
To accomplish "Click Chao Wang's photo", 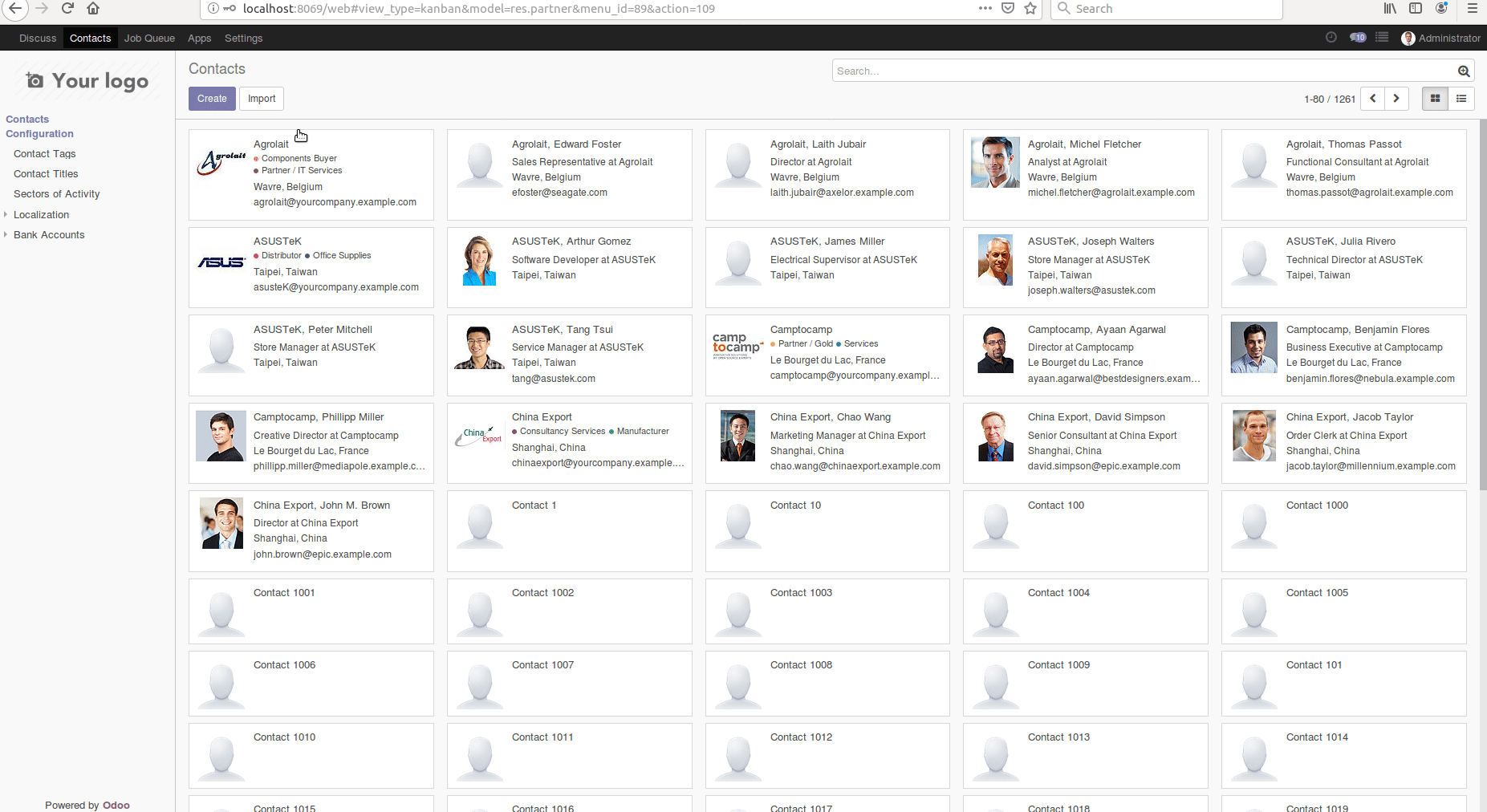I will pyautogui.click(x=737, y=436).
